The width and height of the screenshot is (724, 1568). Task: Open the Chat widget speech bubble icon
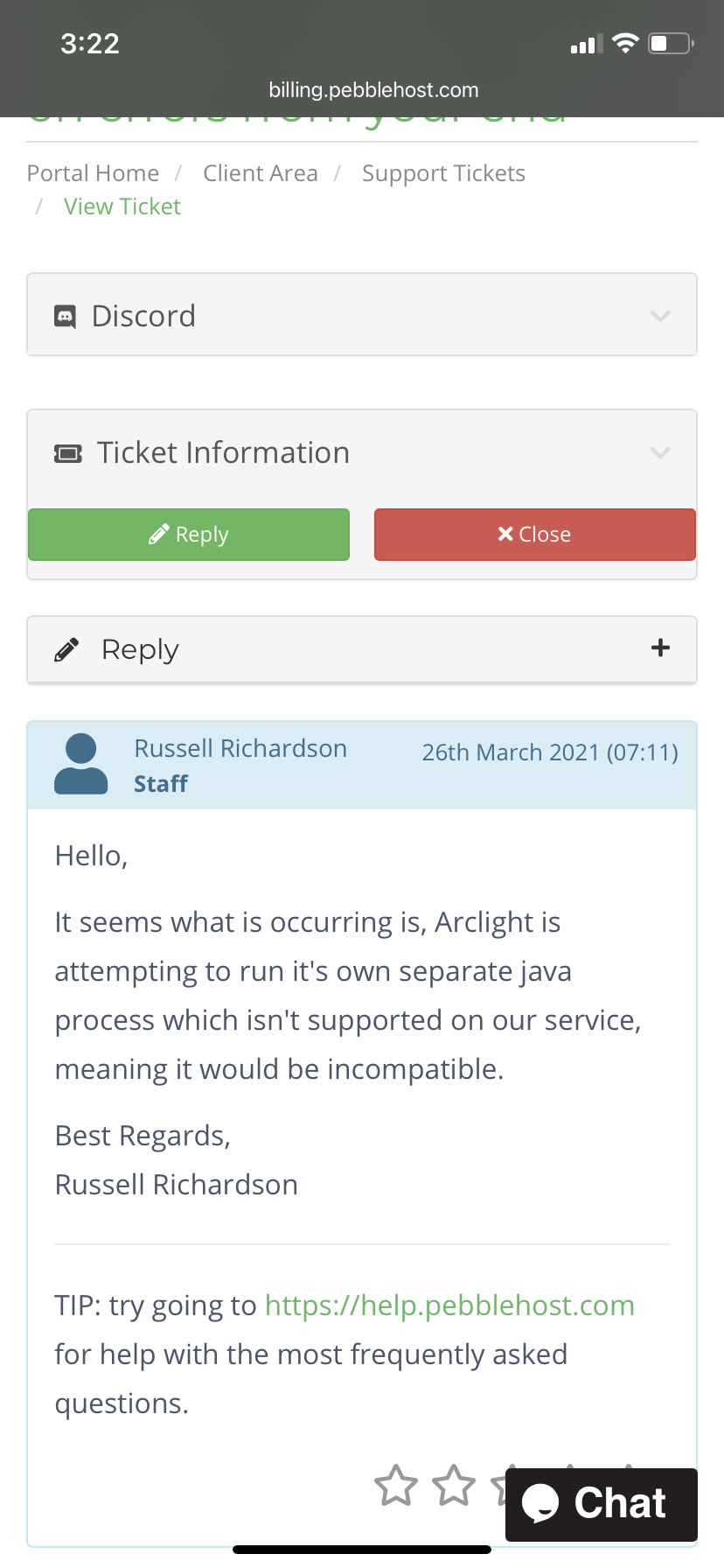coord(543,1502)
